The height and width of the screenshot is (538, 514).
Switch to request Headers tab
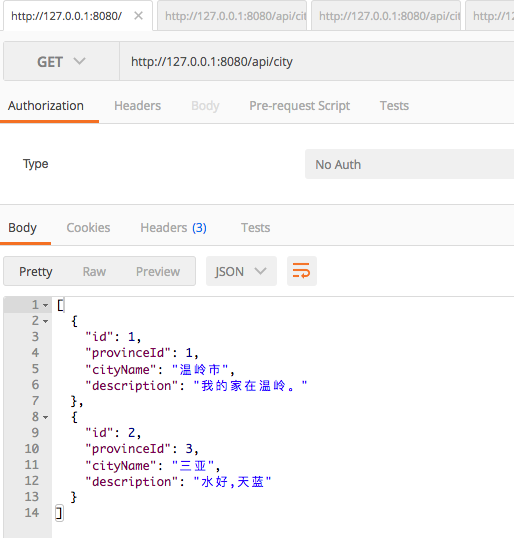(x=137, y=106)
